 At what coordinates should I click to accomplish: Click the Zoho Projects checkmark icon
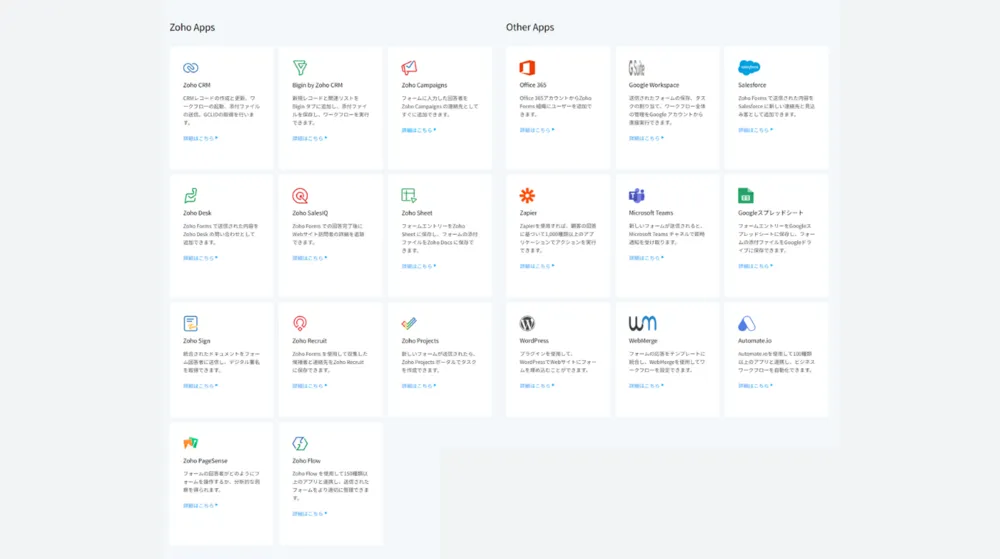[x=409, y=324]
